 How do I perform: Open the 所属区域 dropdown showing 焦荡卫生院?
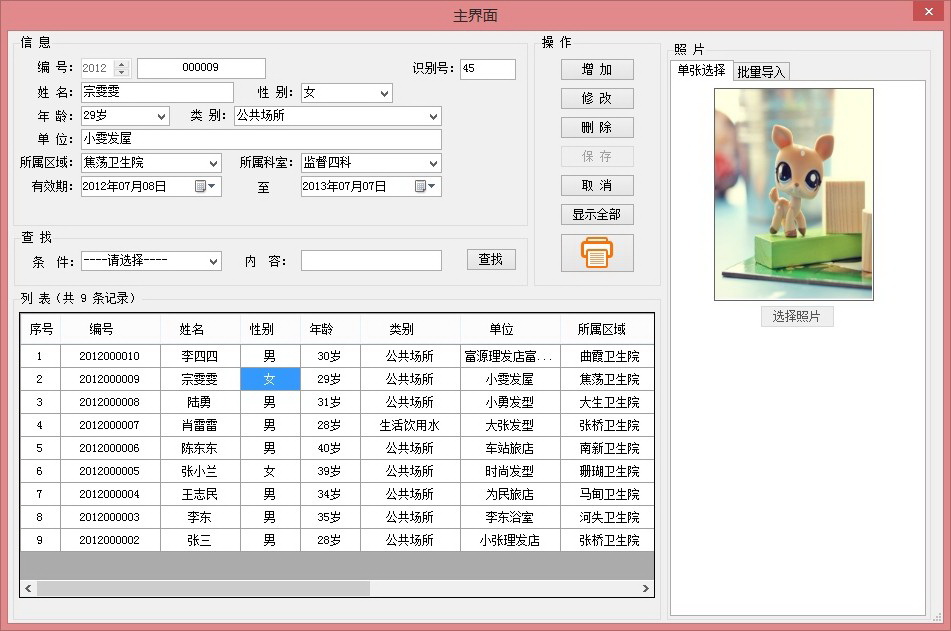pyautogui.click(x=213, y=163)
